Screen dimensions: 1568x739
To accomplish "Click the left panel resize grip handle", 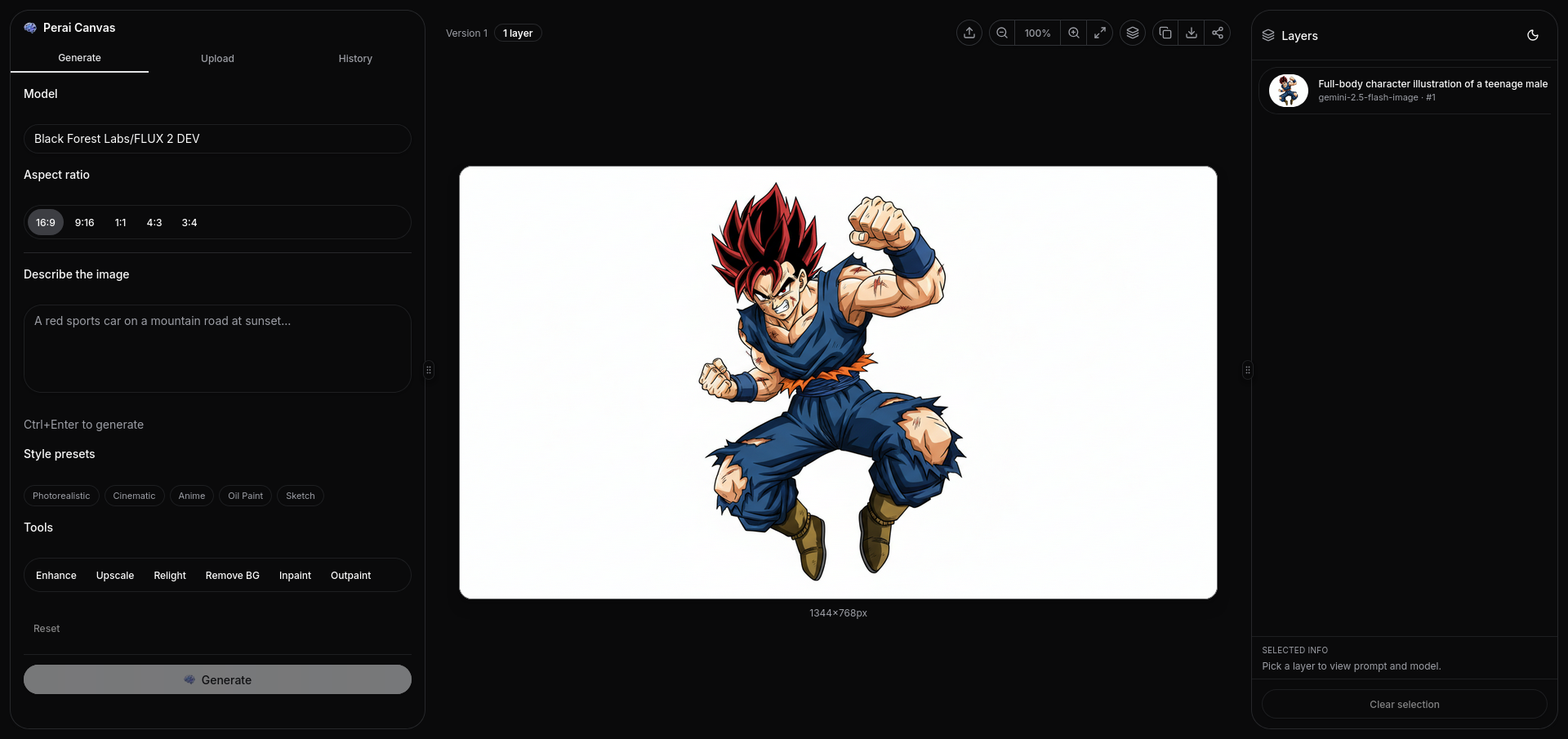I will tap(429, 370).
